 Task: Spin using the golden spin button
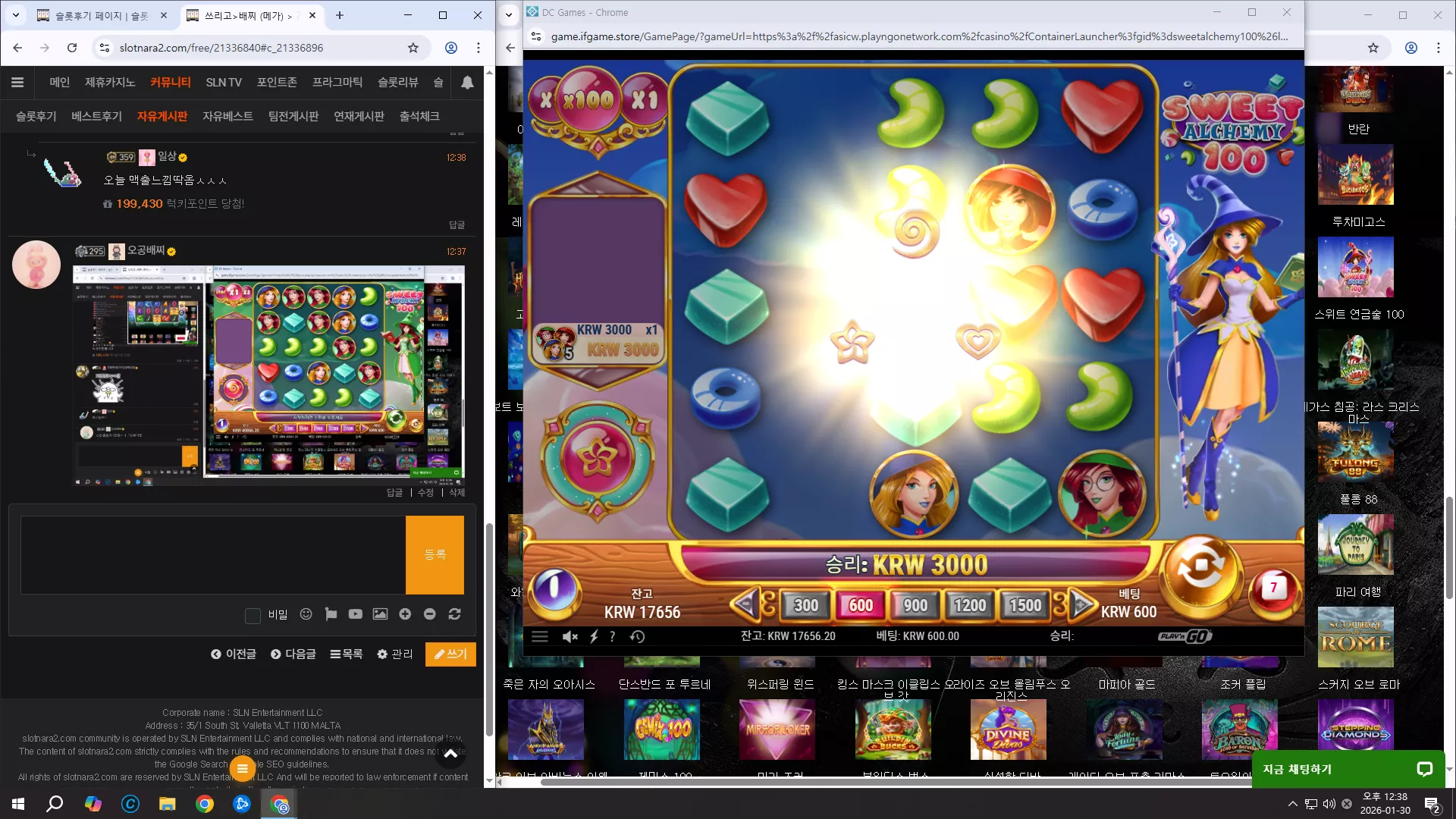[x=1201, y=566]
